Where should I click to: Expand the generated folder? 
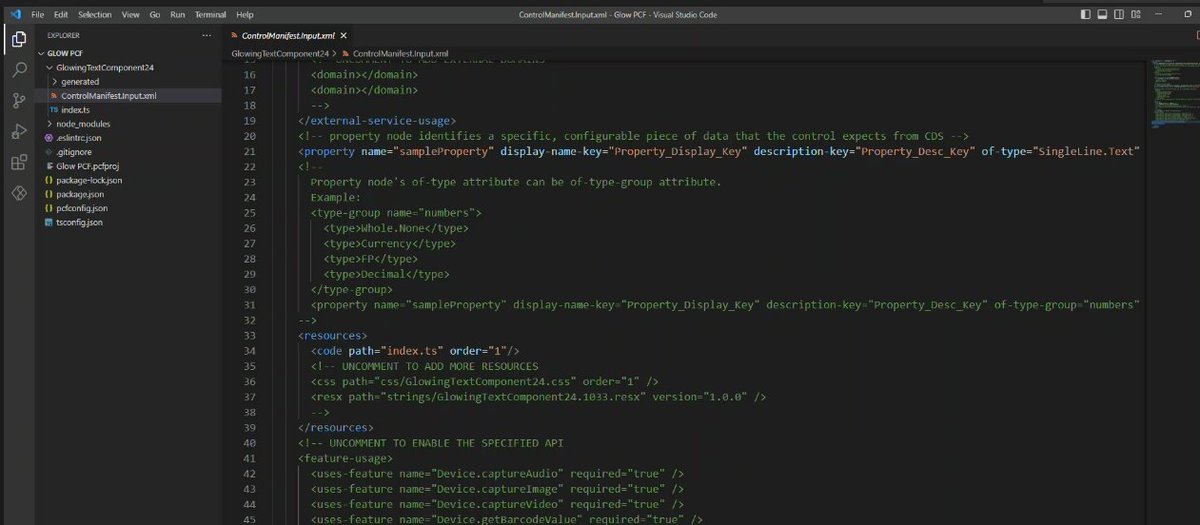pos(55,81)
